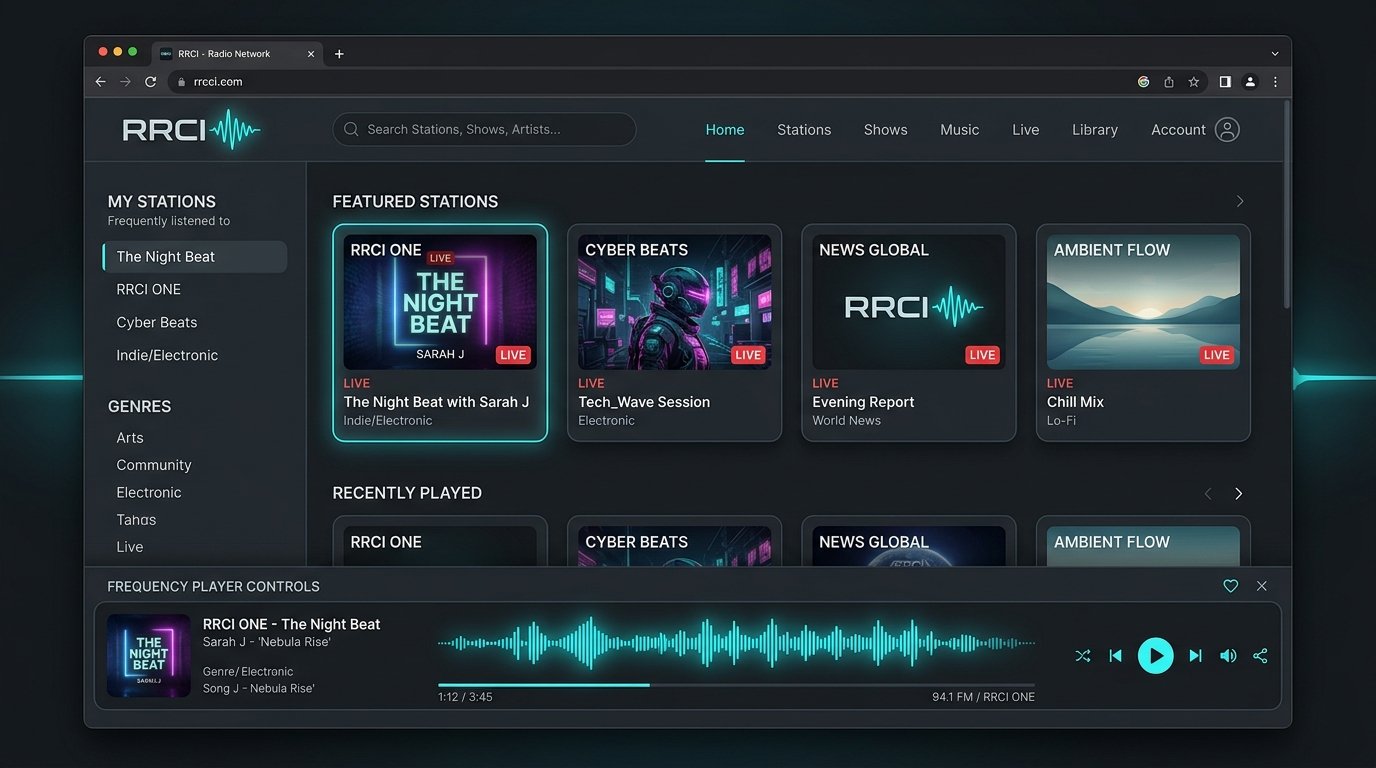Skip to the previous track
1376x768 pixels.
tap(1116, 656)
